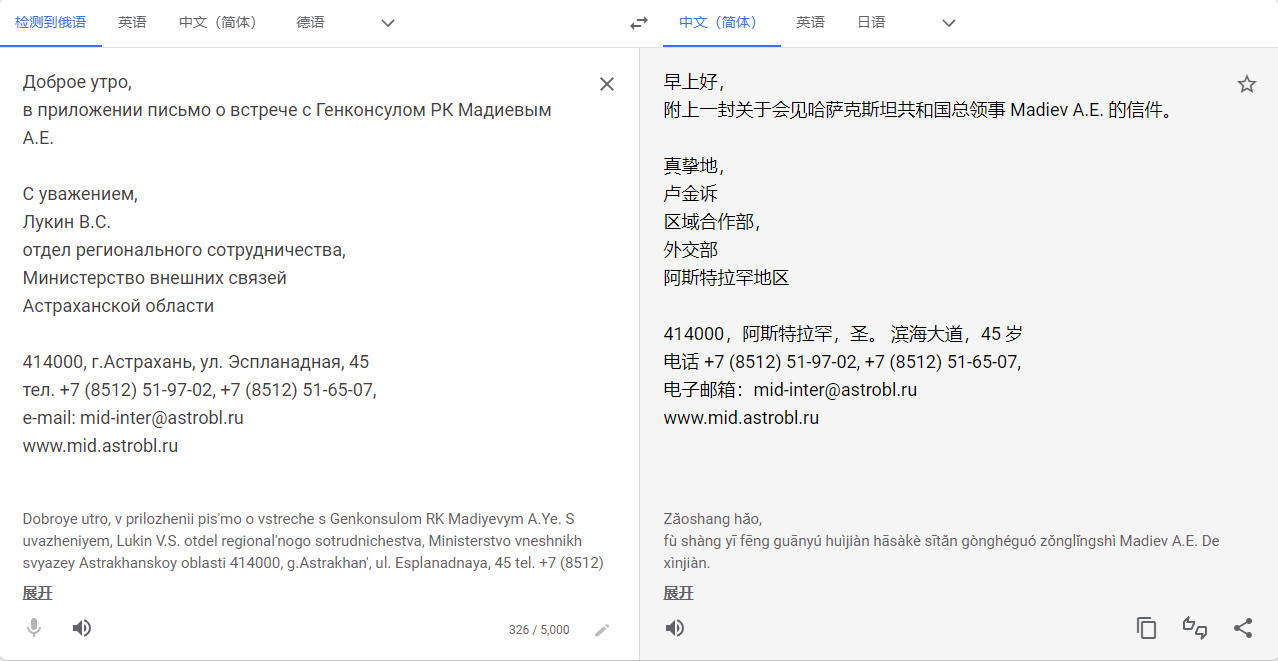
Task: Click source line 'С уважением,'
Action: (80, 194)
